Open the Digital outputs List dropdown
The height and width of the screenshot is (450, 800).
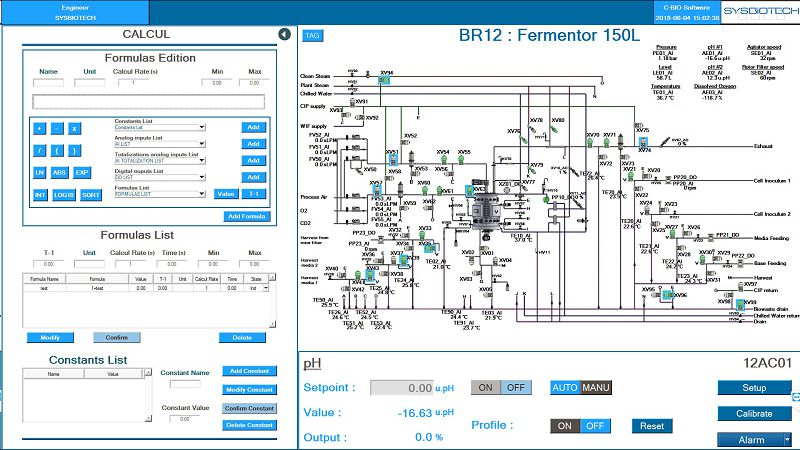pyautogui.click(x=202, y=177)
